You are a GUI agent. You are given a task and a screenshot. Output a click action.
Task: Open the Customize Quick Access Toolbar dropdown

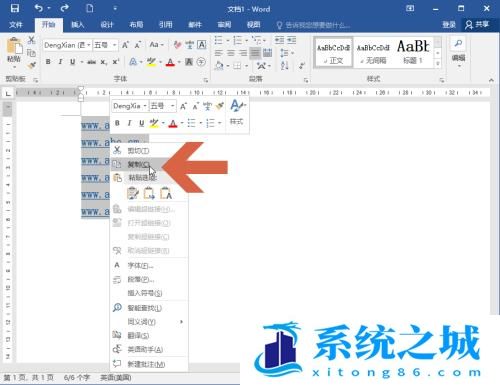[x=115, y=8]
